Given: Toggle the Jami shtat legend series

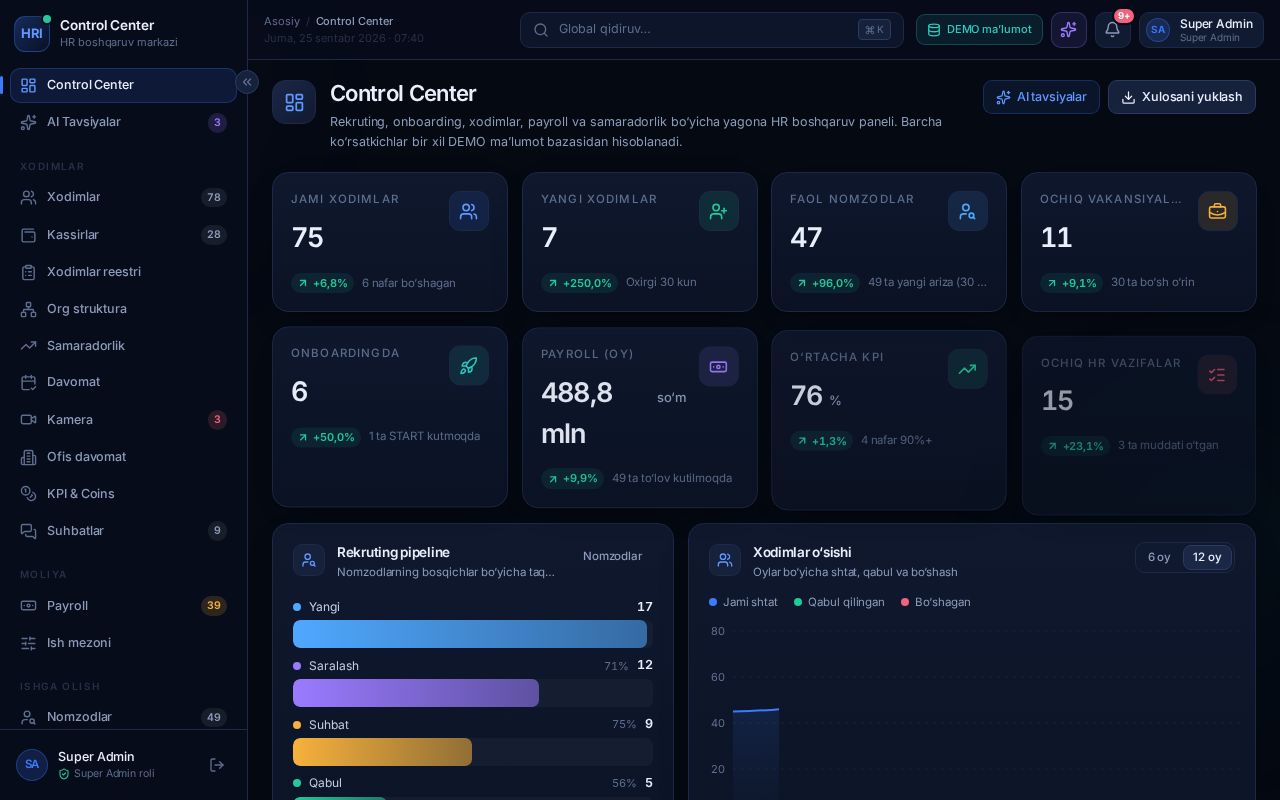Looking at the screenshot, I should click(x=743, y=602).
